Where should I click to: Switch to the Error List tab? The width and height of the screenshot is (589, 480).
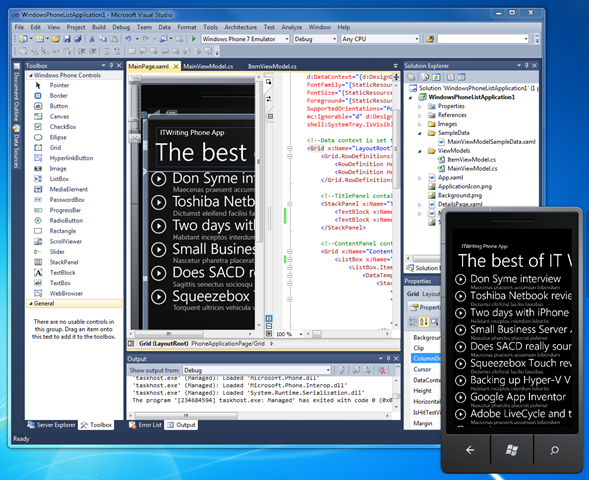pos(145,425)
